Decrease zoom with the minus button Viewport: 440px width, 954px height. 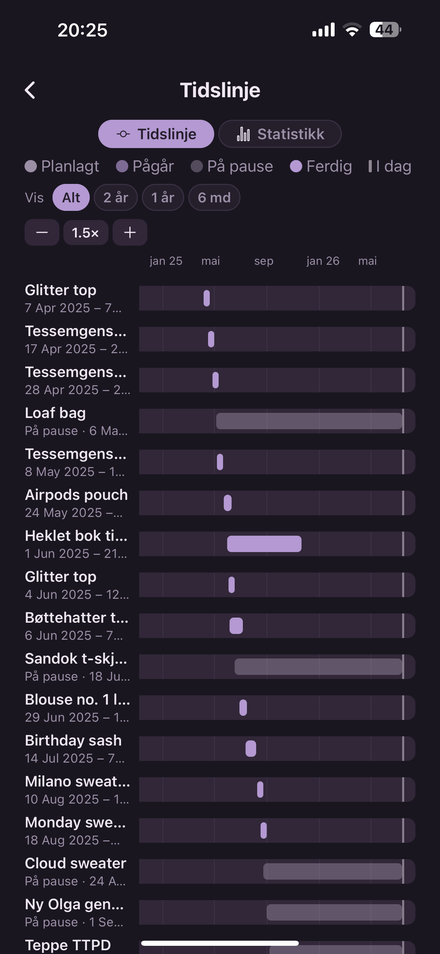tap(42, 232)
